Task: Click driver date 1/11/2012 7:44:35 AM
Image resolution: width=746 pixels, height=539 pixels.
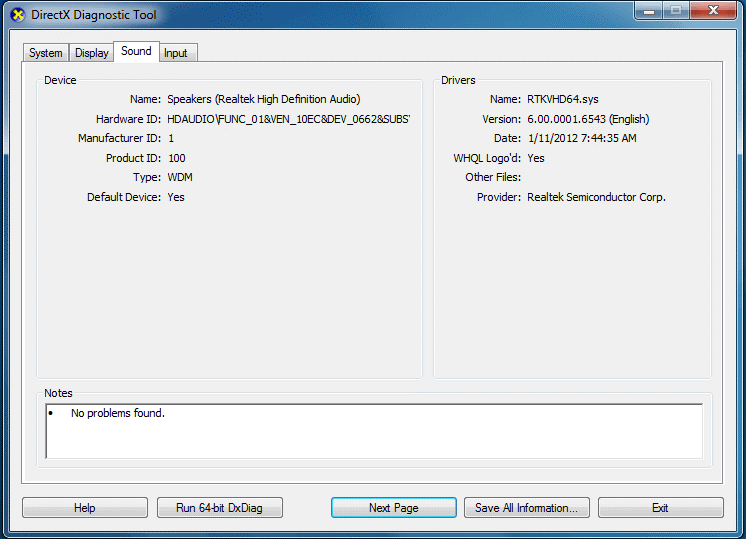Action: pos(582,138)
